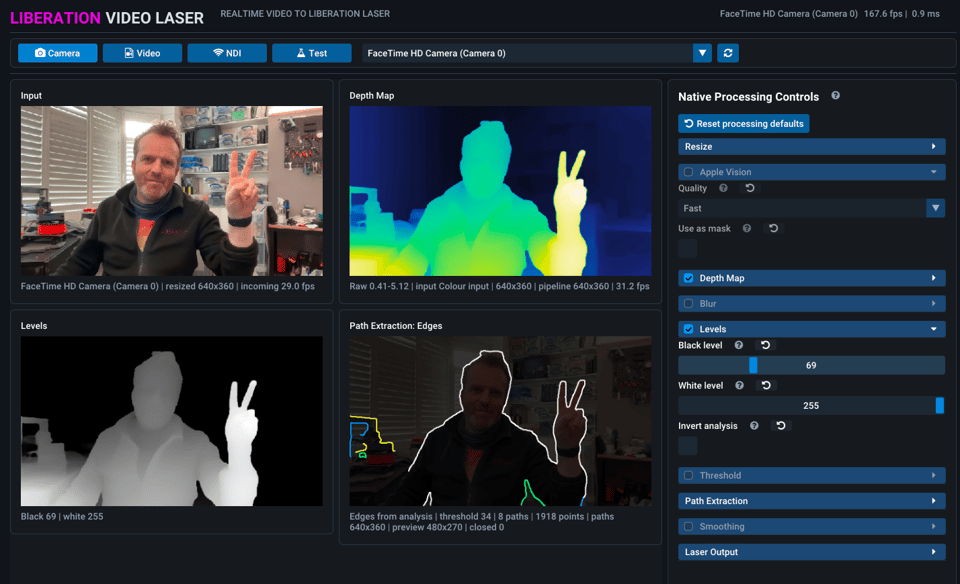Reset White level to default
Screen dimensions: 960x584
(766, 386)
